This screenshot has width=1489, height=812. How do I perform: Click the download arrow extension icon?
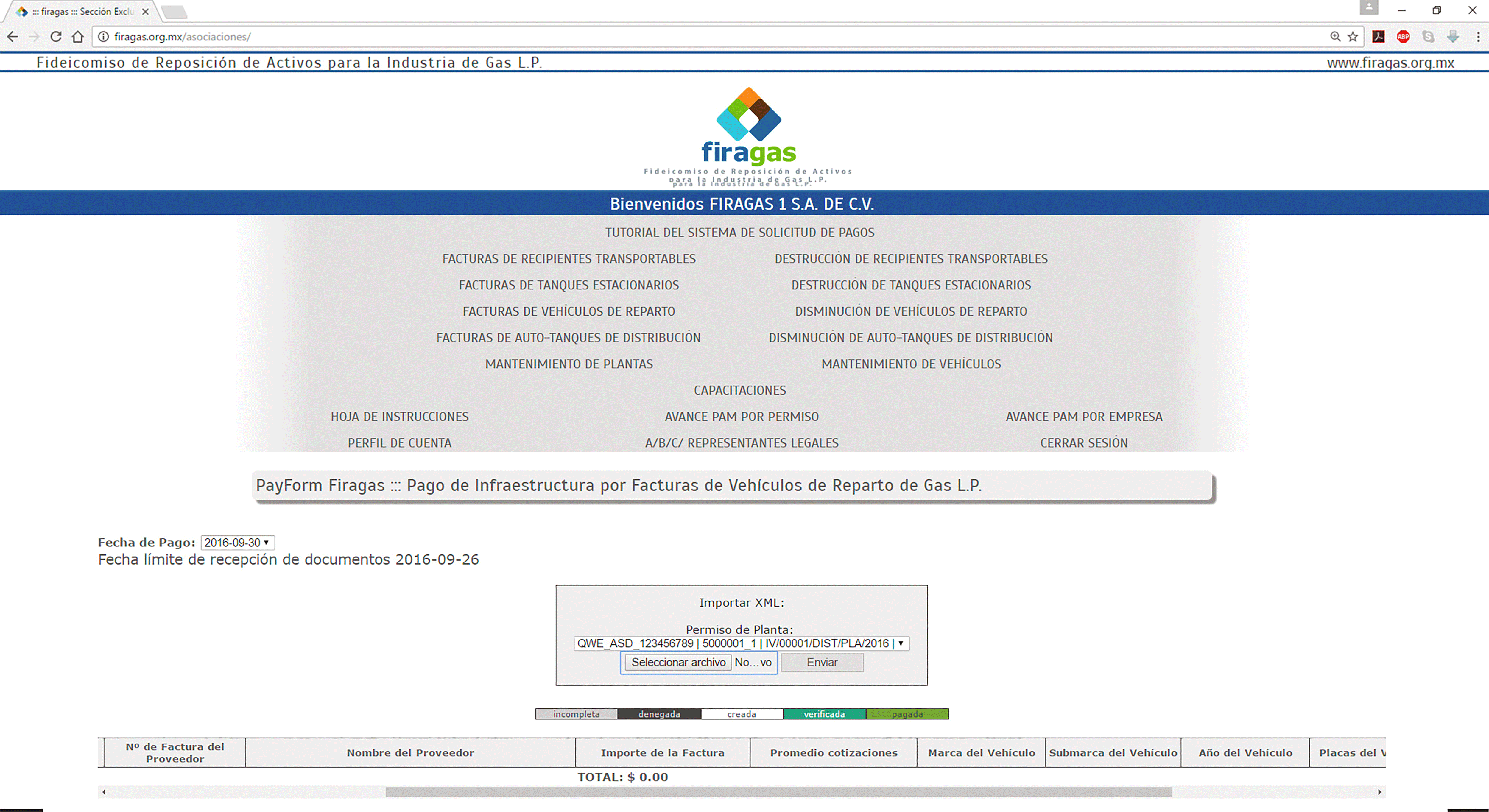tap(1453, 36)
